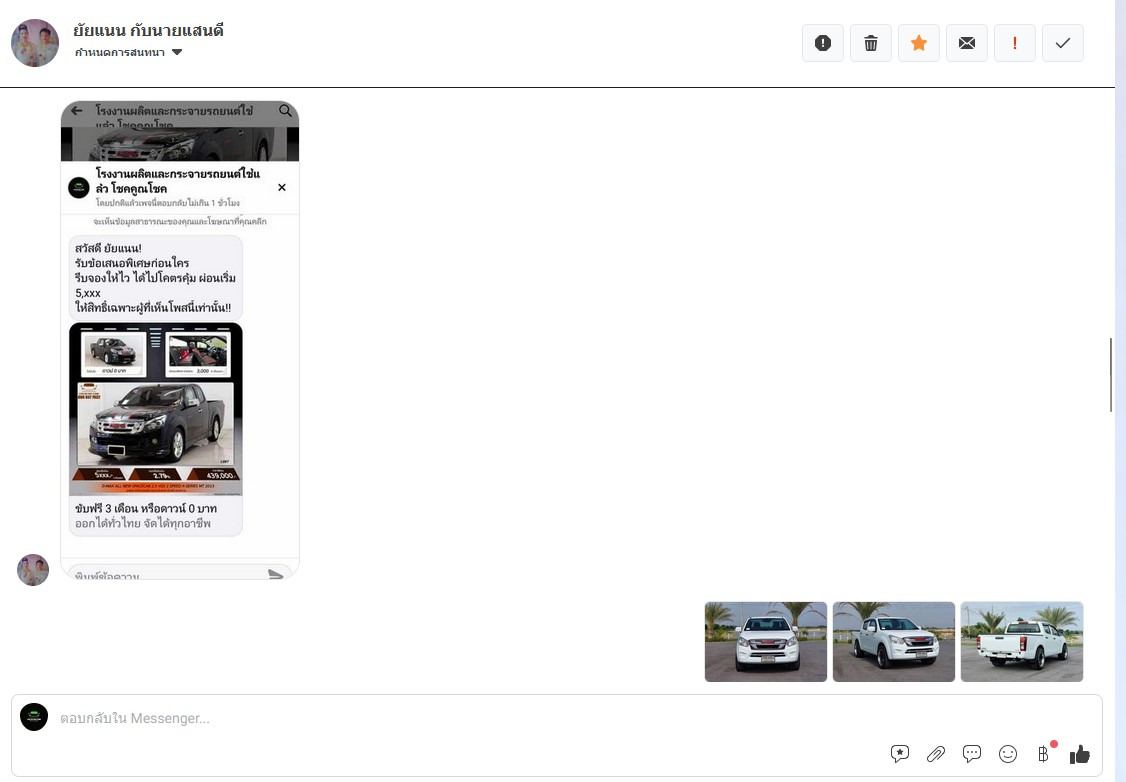Open the กำหนดการสนทนา dropdown
Image resolution: width=1126 pixels, height=782 pixels.
click(129, 52)
